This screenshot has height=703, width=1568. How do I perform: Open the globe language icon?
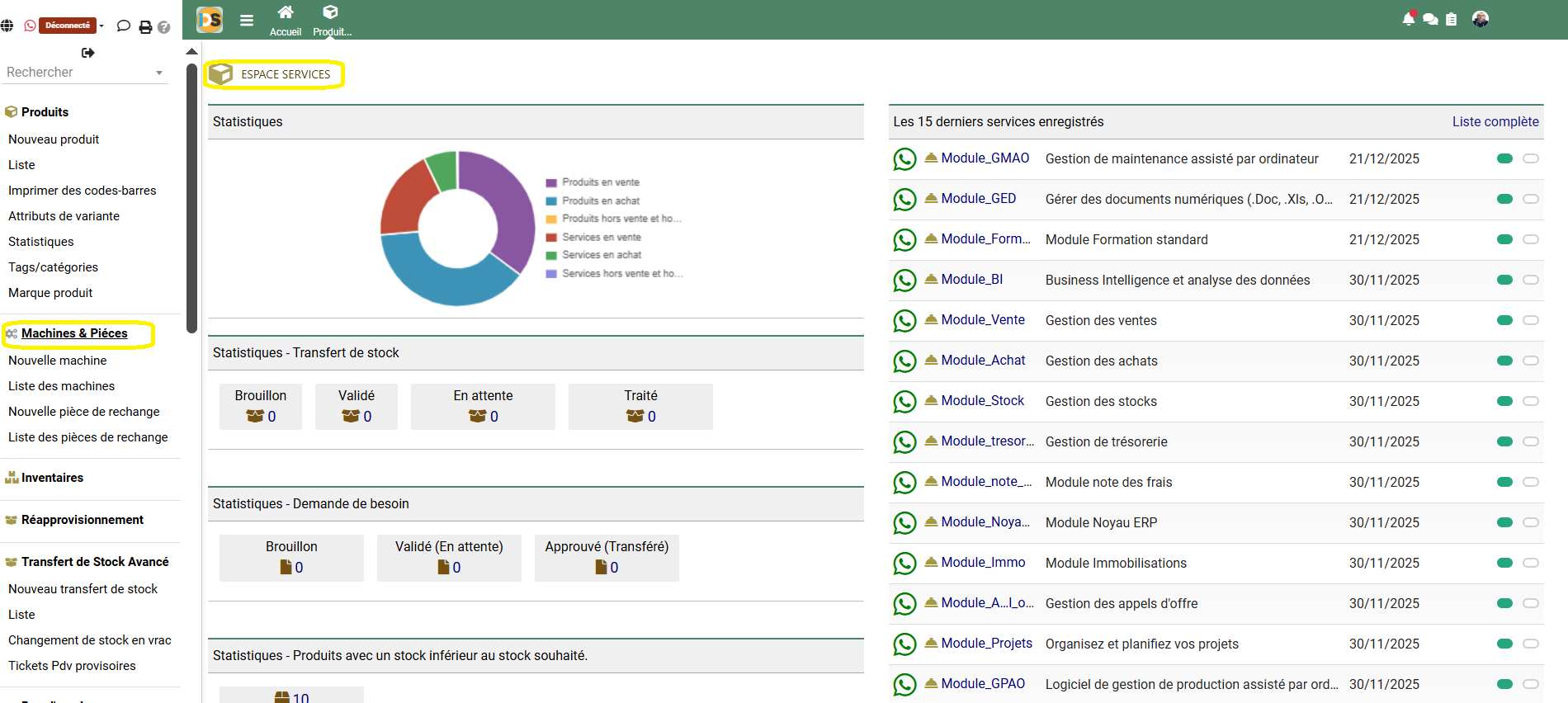pyautogui.click(x=7, y=26)
